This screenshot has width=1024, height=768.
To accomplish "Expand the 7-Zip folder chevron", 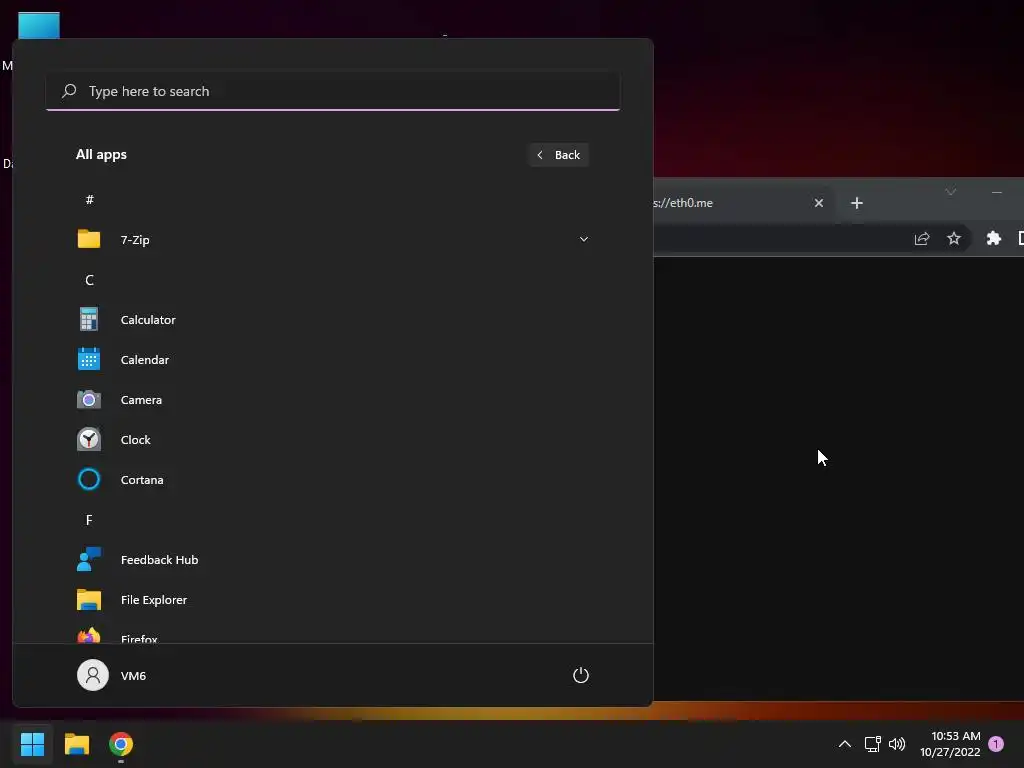I will 584,239.
